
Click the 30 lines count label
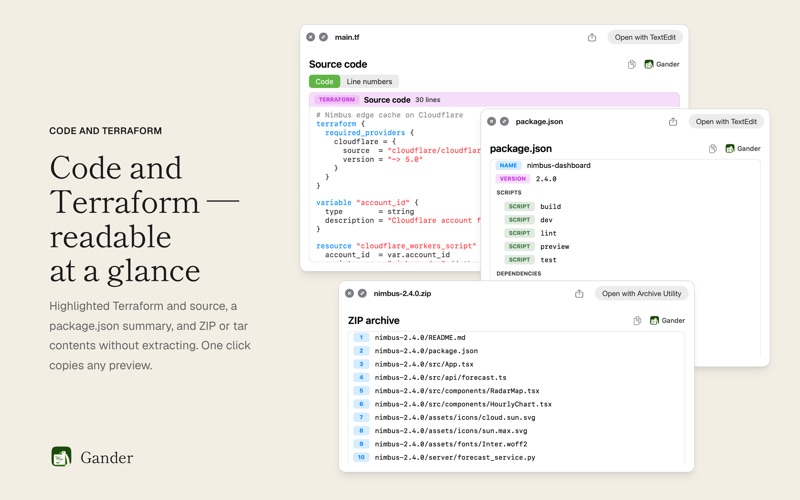[x=428, y=99]
